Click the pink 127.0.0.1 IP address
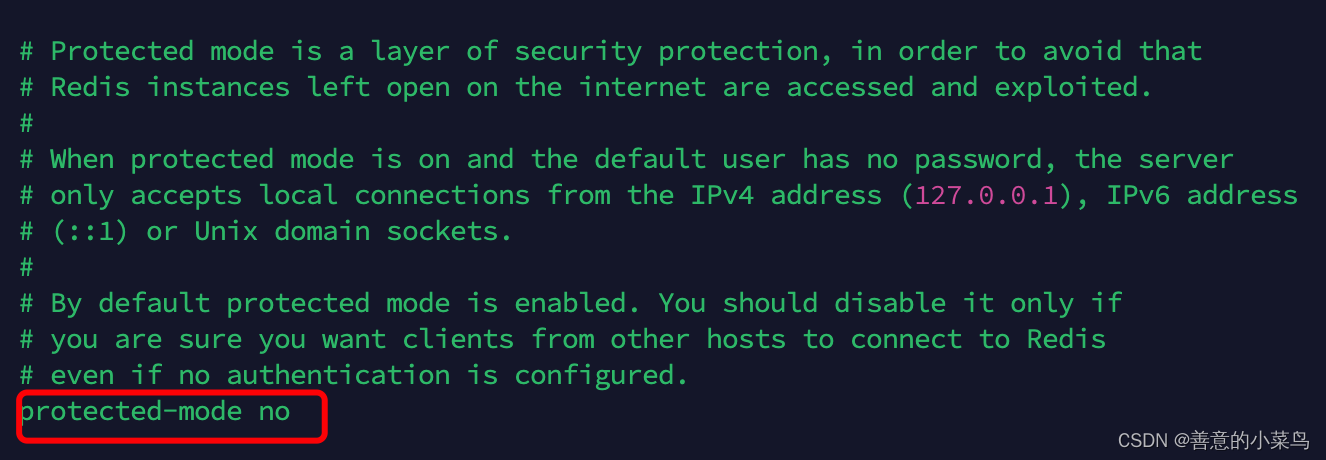 coord(986,195)
